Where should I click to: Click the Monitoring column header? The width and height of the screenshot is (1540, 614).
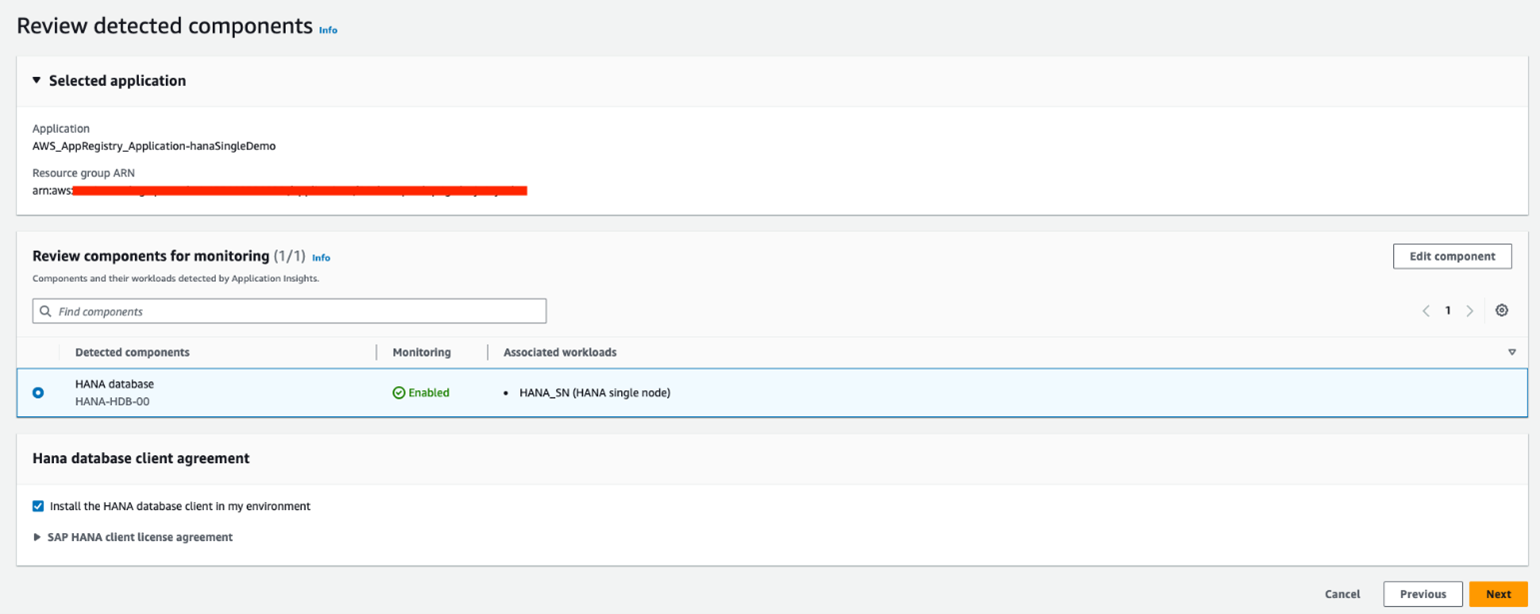pos(422,352)
